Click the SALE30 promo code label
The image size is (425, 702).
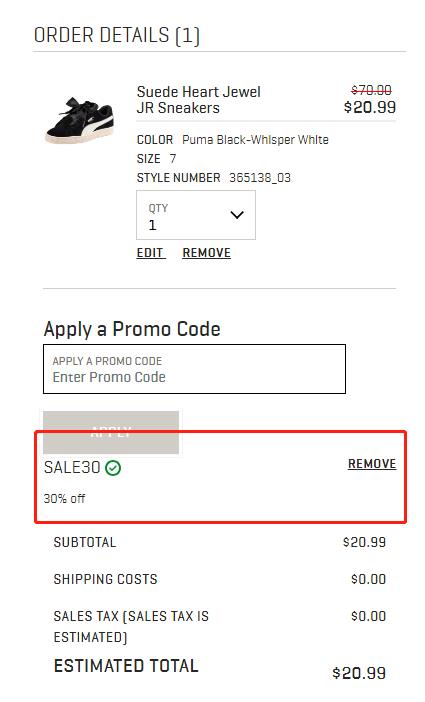click(72, 467)
